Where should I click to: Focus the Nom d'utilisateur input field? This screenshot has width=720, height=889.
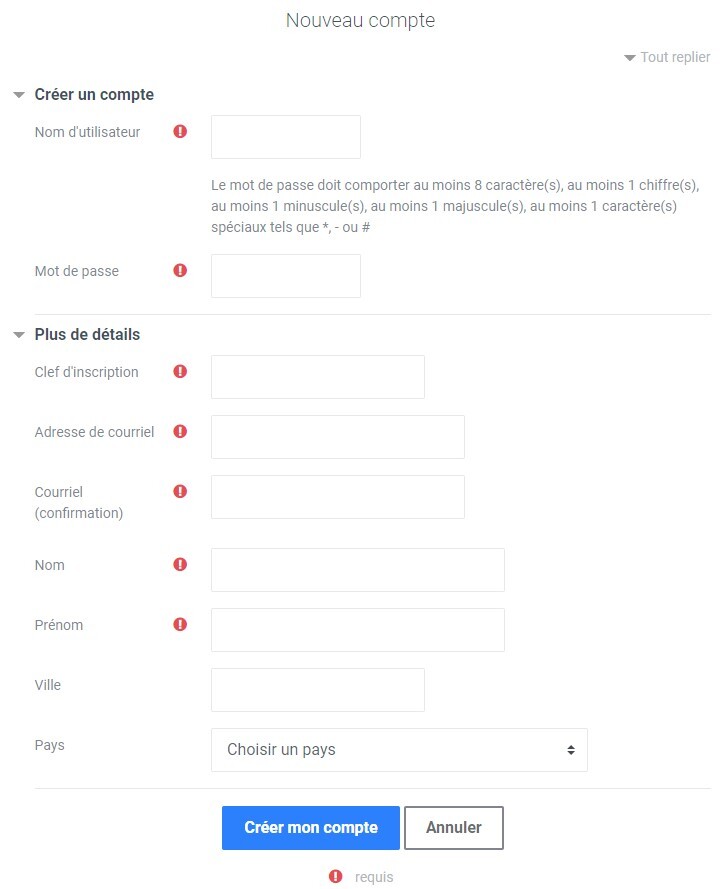[286, 137]
